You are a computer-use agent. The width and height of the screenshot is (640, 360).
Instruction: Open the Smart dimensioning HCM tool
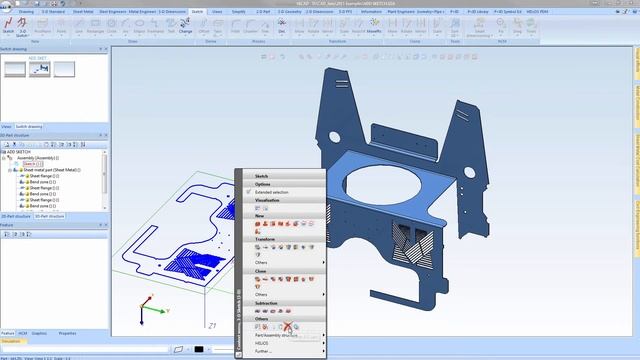click(x=480, y=28)
